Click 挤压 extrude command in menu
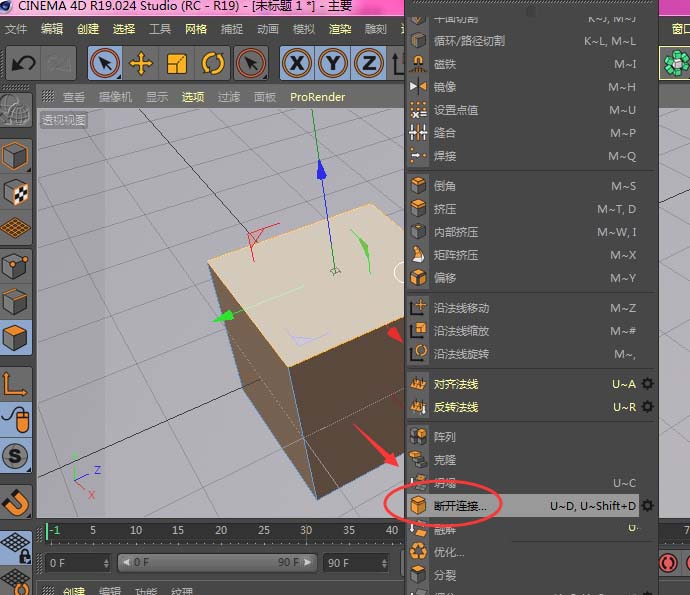Image resolution: width=690 pixels, height=595 pixels. click(x=445, y=209)
